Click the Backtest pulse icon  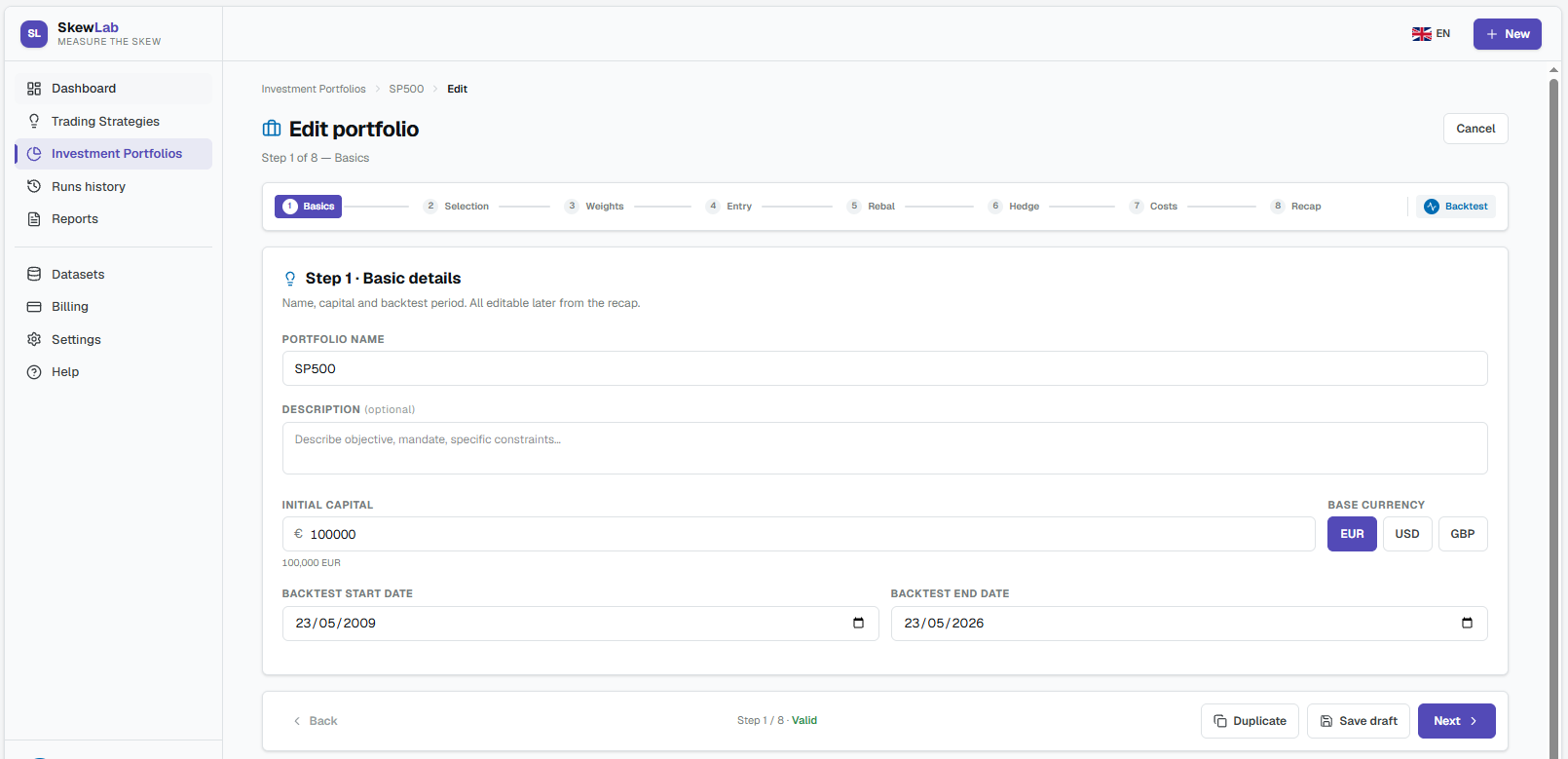[1432, 207]
